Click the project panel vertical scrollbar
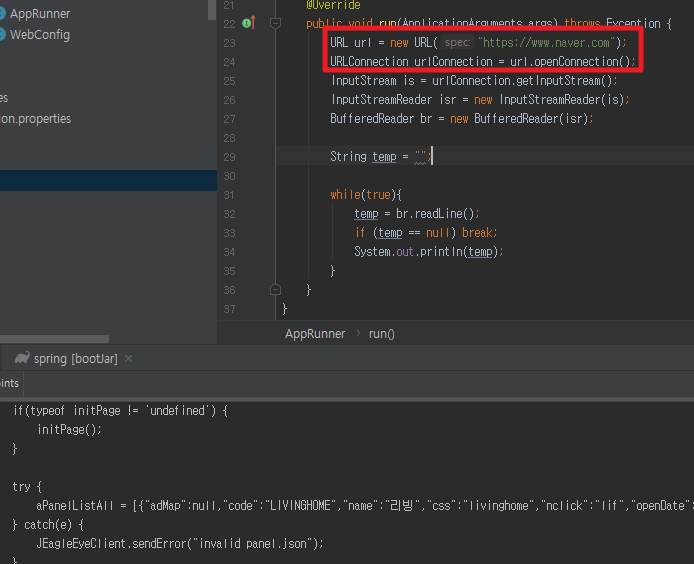Image resolution: width=694 pixels, height=564 pixels. pos(212,10)
